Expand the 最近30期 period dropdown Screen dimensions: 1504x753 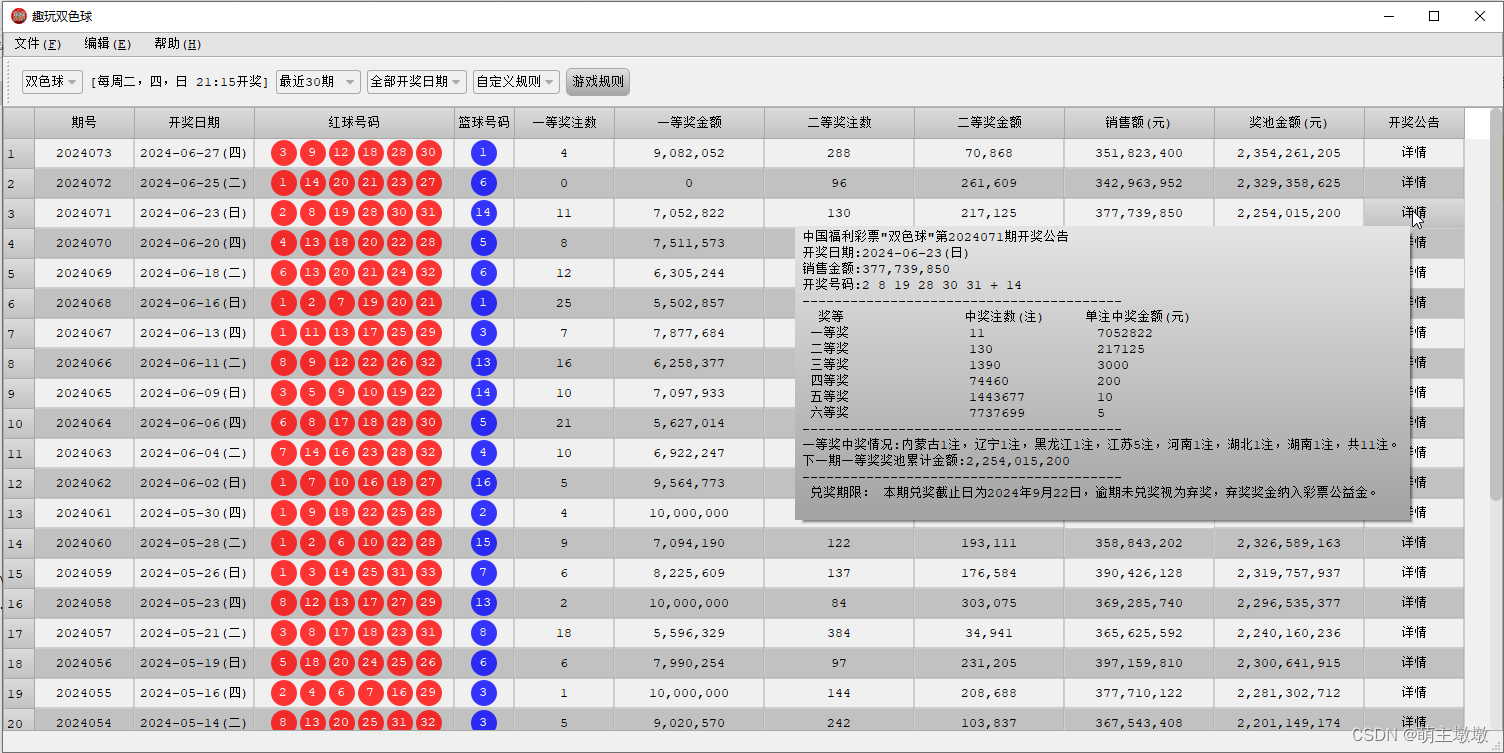click(x=318, y=82)
